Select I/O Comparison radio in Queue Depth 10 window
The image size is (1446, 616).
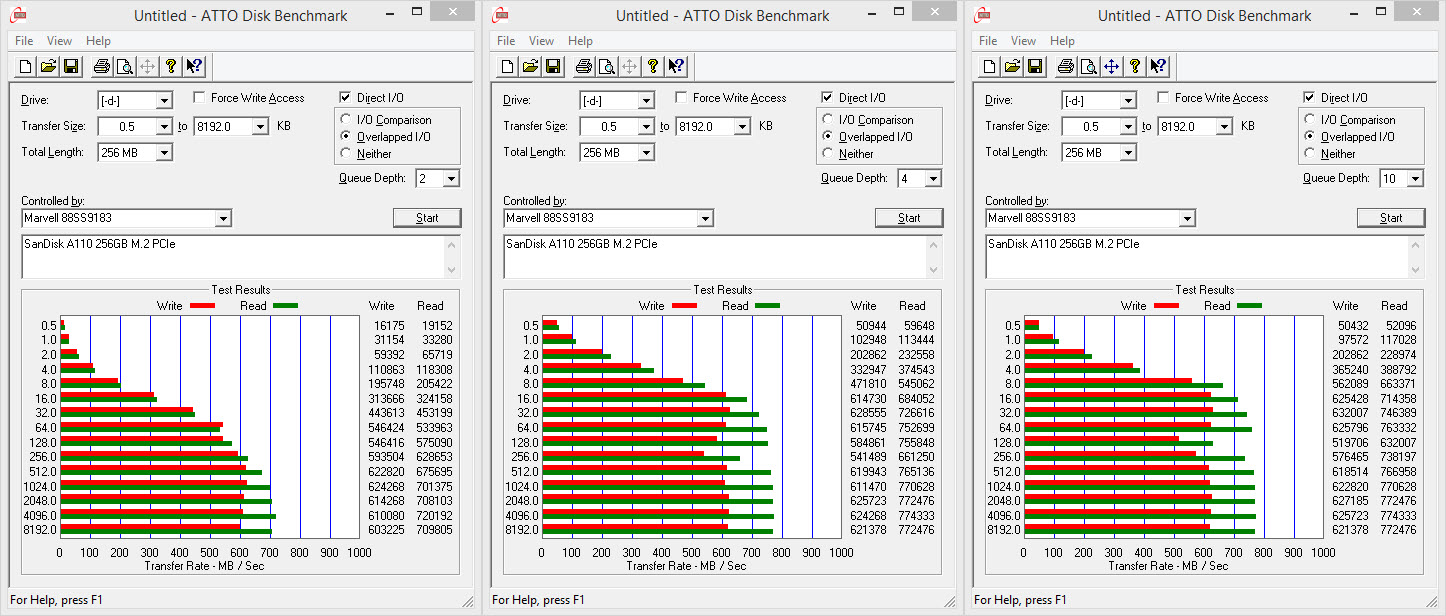pyautogui.click(x=1311, y=120)
